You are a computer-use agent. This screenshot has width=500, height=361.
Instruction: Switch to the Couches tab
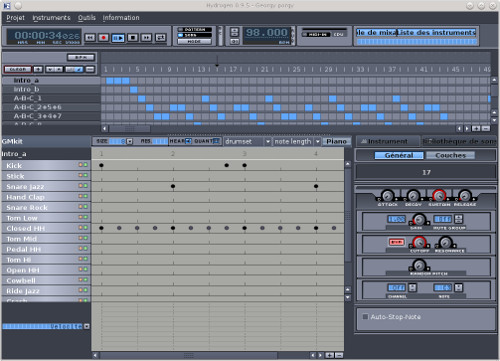point(450,155)
